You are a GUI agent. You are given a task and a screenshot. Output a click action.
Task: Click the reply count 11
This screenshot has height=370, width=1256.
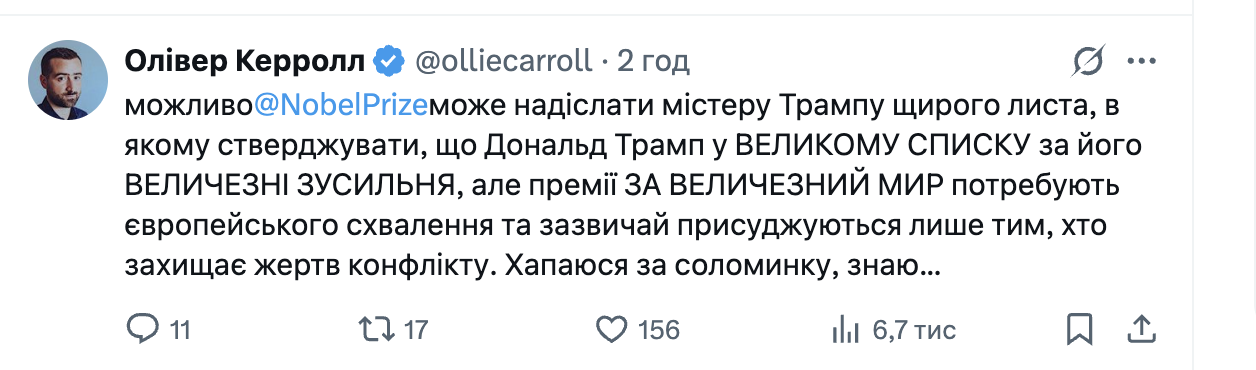(x=180, y=330)
